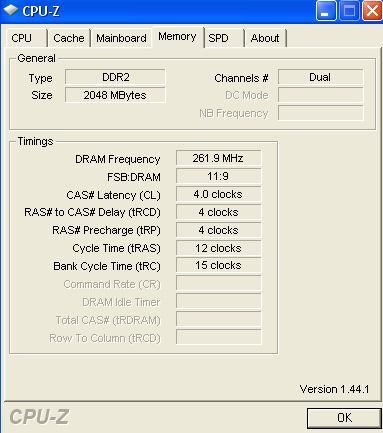Click the empty DRAM Idle Timer field
The height and width of the screenshot is (433, 383).
tap(218, 302)
